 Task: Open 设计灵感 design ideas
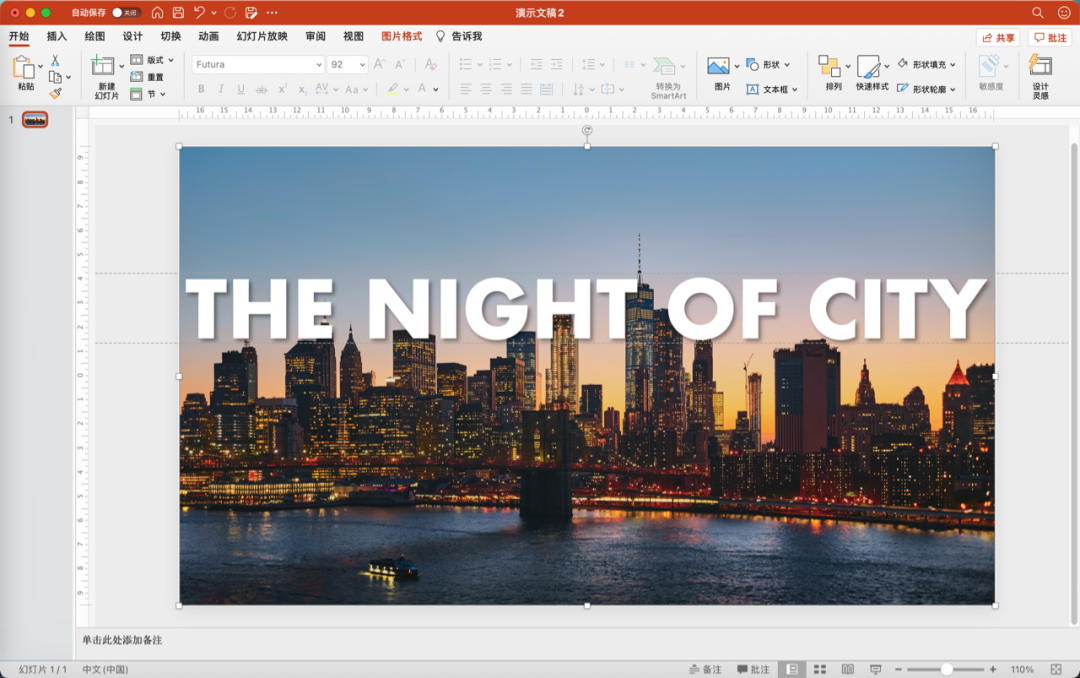click(x=1041, y=77)
